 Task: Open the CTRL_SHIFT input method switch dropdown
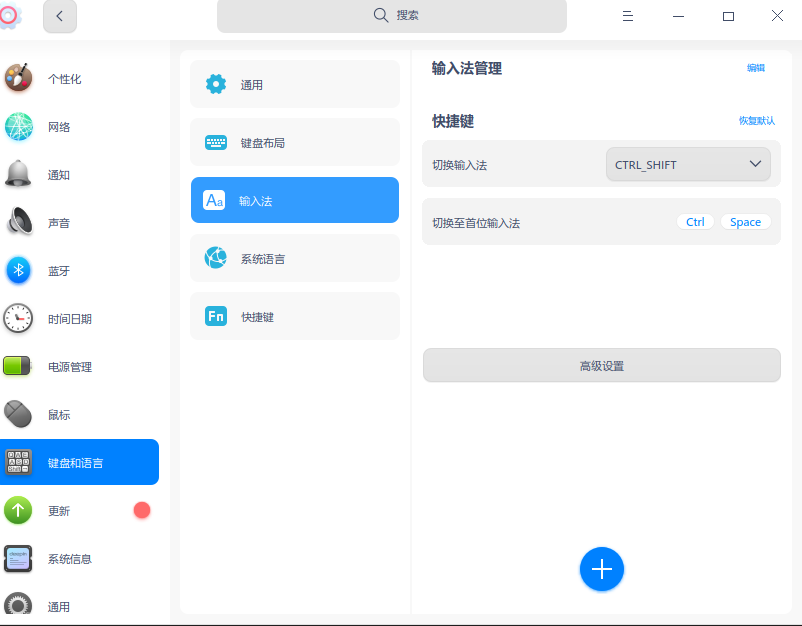688,163
